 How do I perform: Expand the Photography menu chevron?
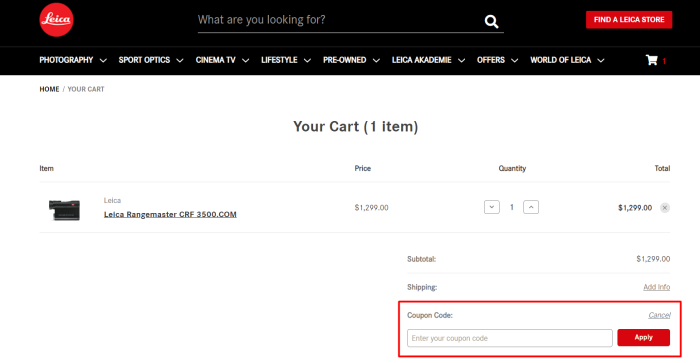click(x=103, y=60)
